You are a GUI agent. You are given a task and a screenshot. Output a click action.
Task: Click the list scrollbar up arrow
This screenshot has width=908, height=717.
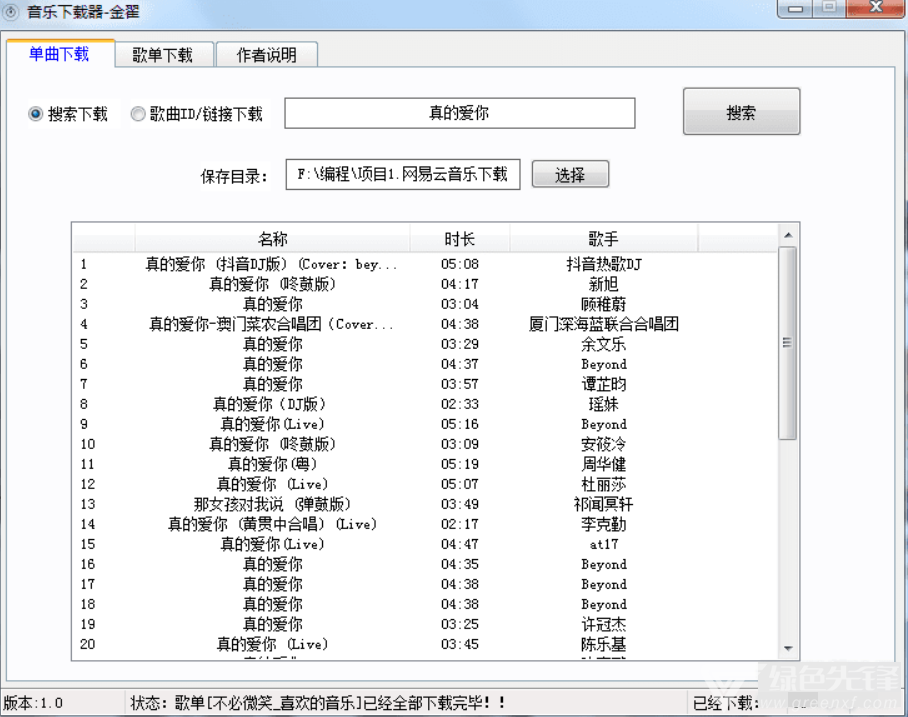pos(788,235)
